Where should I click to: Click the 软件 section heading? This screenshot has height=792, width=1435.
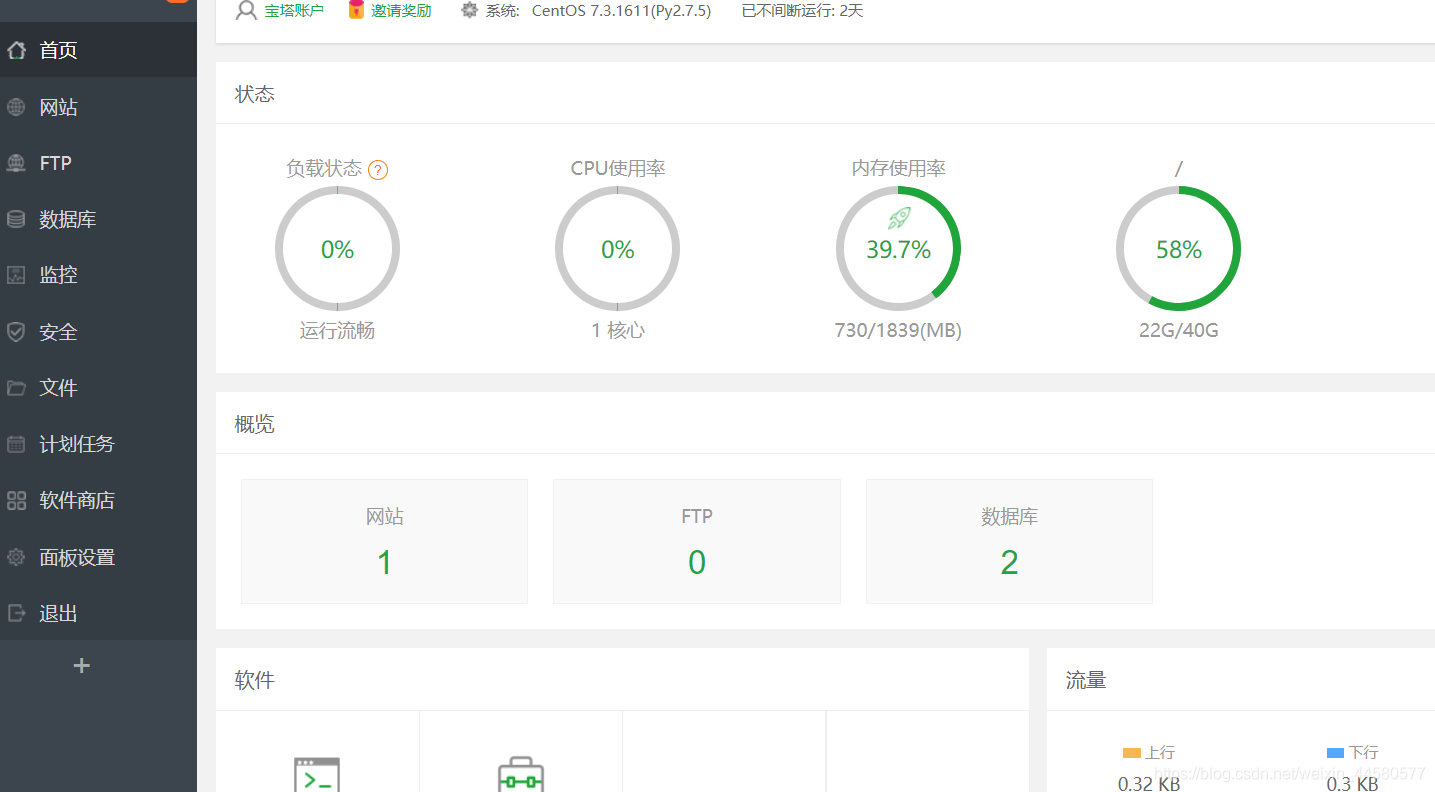(254, 680)
